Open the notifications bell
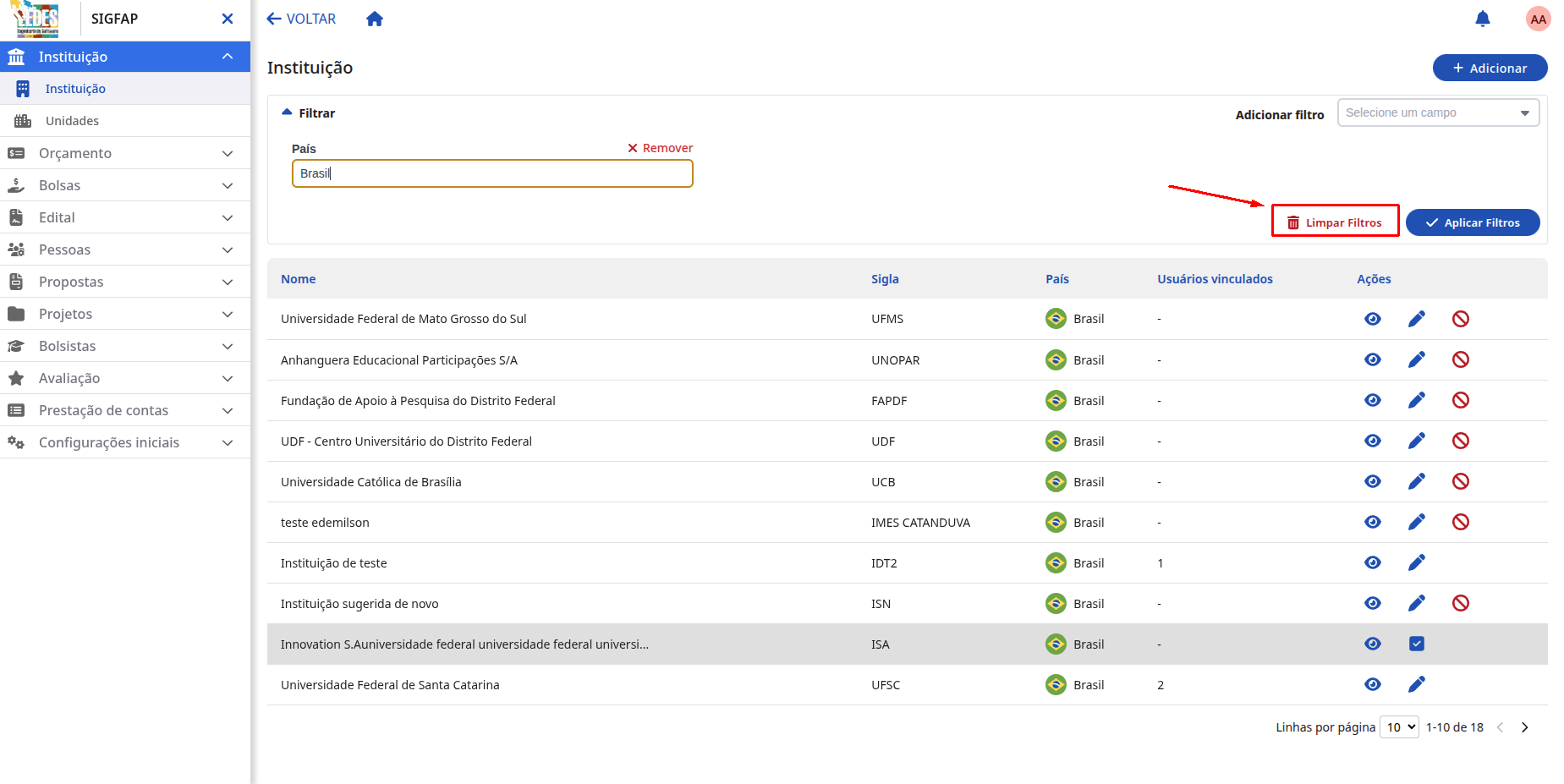Image resolution: width=1564 pixels, height=784 pixels. 1482,19
